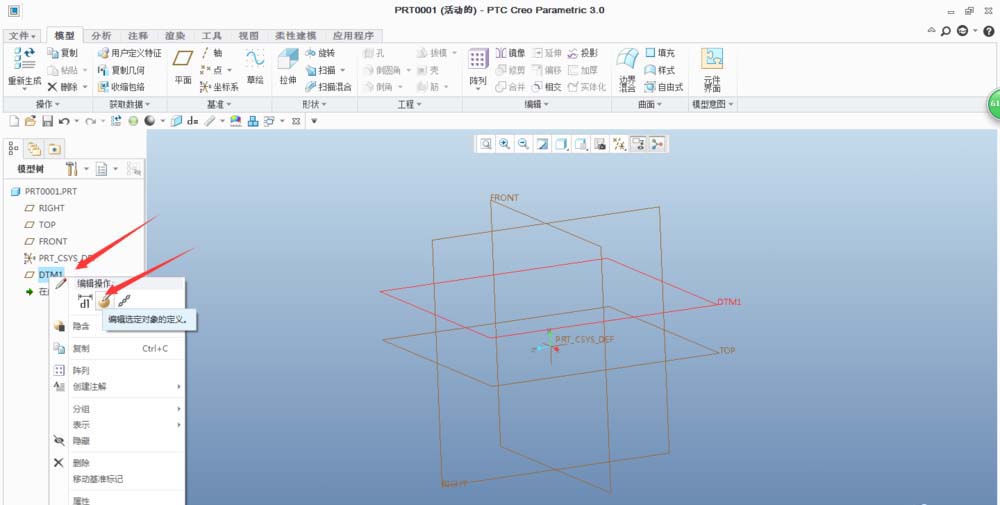Toggle datum display filters in graphics toolbar

(x=618, y=145)
